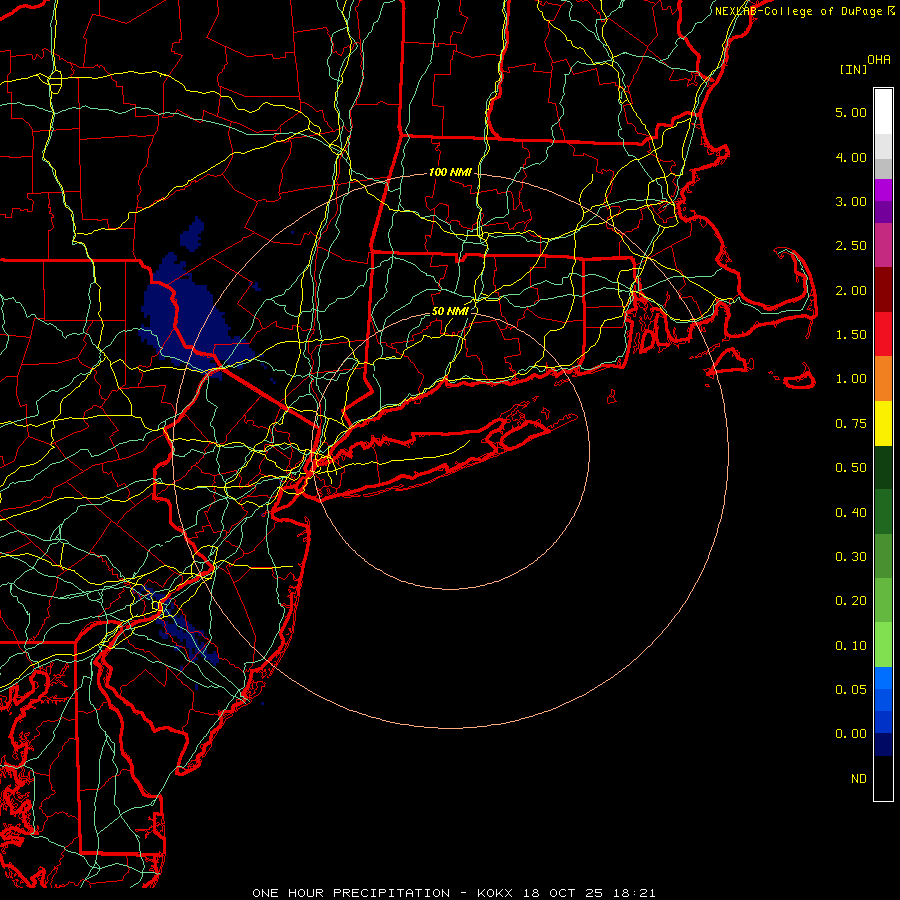Click the 0.30 legend value
The height and width of the screenshot is (900, 900).
(x=851, y=557)
